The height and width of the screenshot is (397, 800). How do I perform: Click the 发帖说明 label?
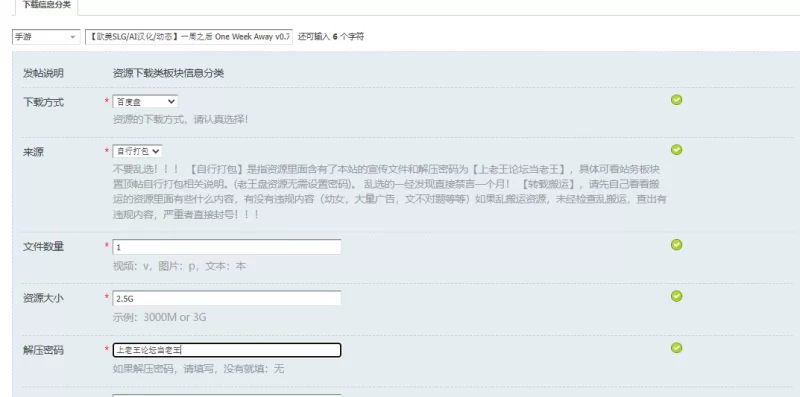pyautogui.click(x=43, y=73)
